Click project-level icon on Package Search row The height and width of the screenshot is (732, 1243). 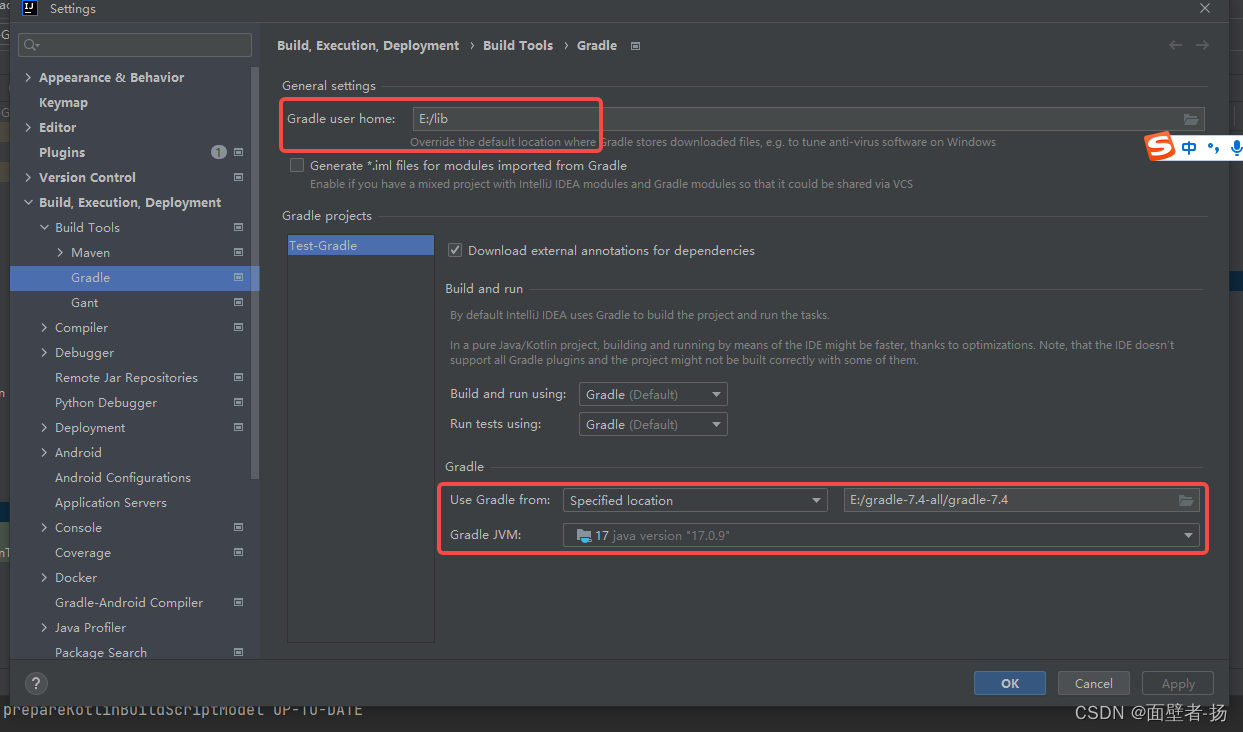[x=238, y=652]
